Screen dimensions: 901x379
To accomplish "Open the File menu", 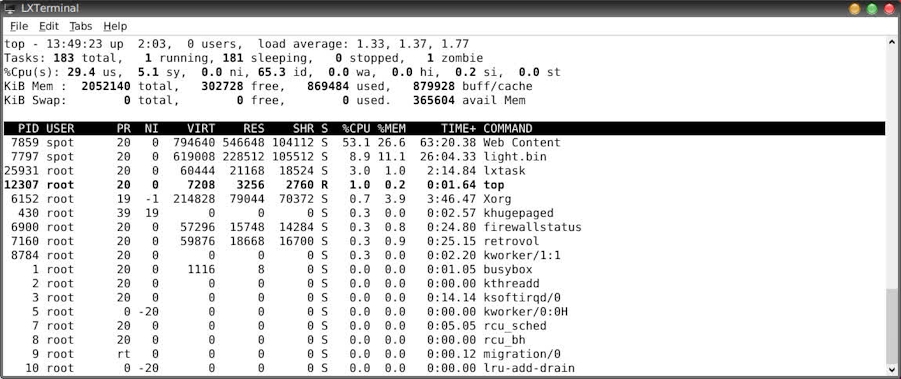I will point(19,26).
